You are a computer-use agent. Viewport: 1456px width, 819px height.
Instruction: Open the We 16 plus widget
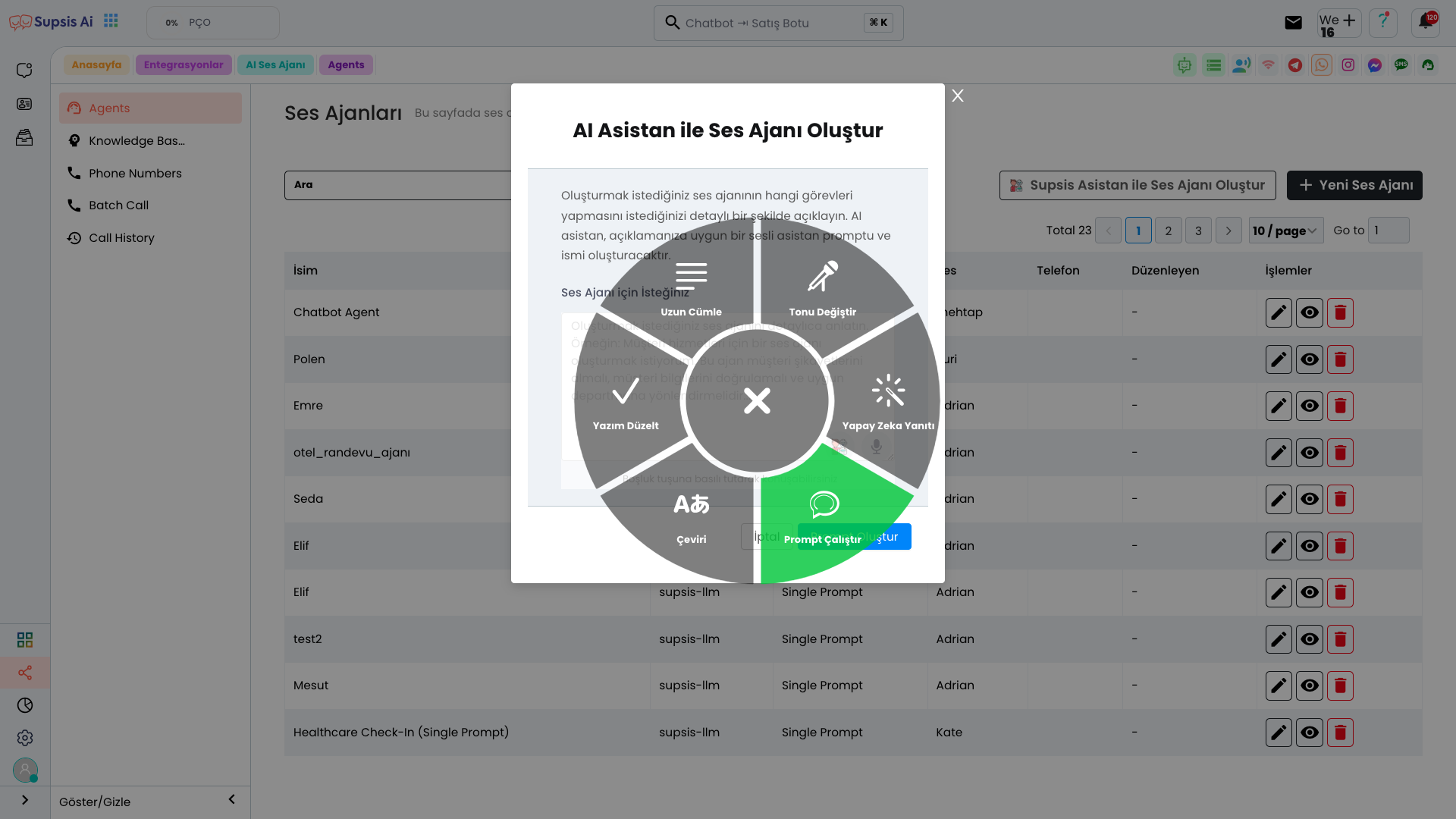[1338, 24]
